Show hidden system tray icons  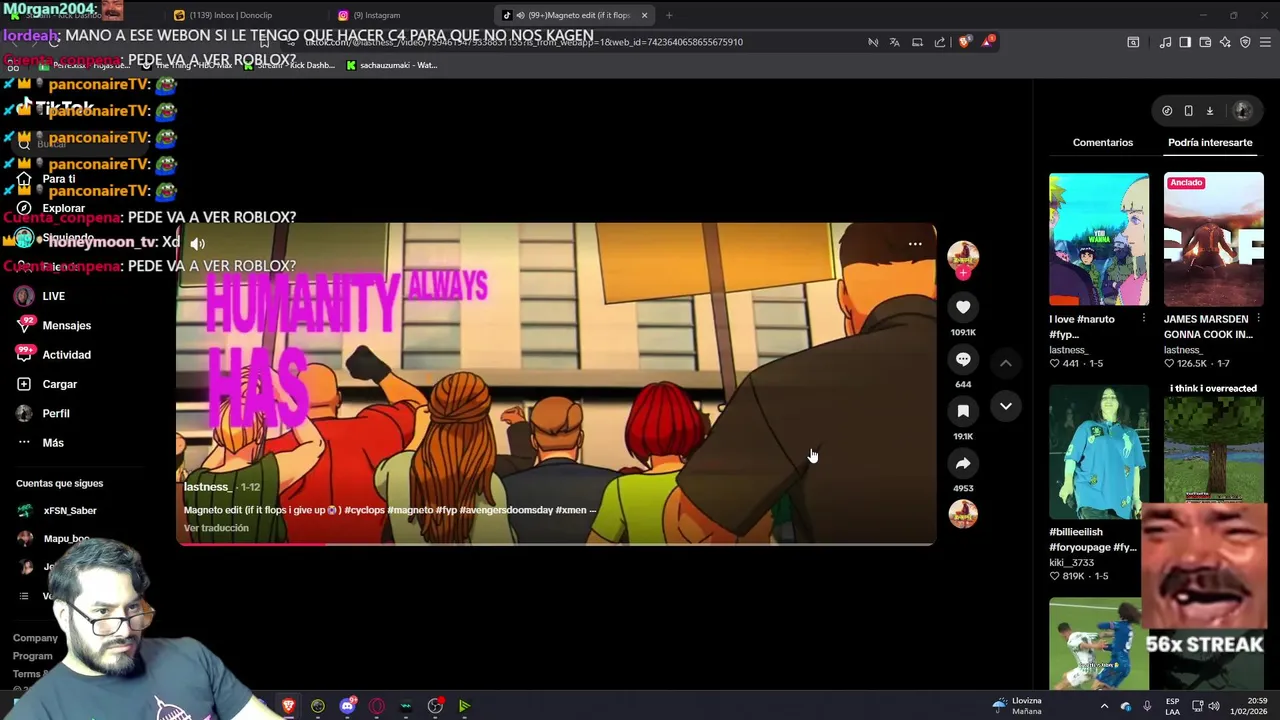pyautogui.click(x=1104, y=706)
